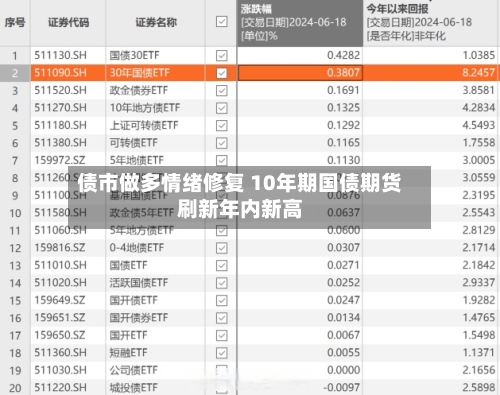Select the YTD return value 1.0385

(x=479, y=55)
